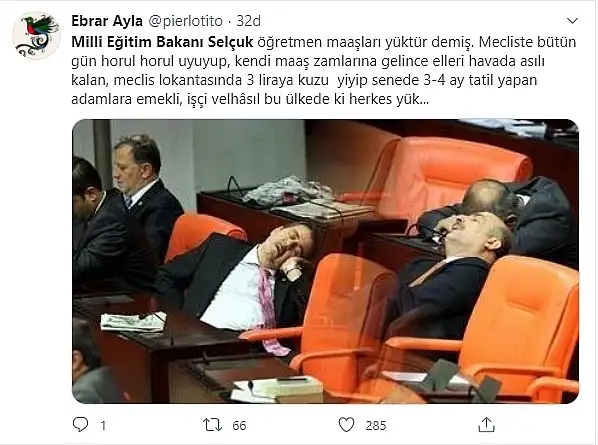Open the 32d timestamp link
598x445 pixels.
[248, 21]
